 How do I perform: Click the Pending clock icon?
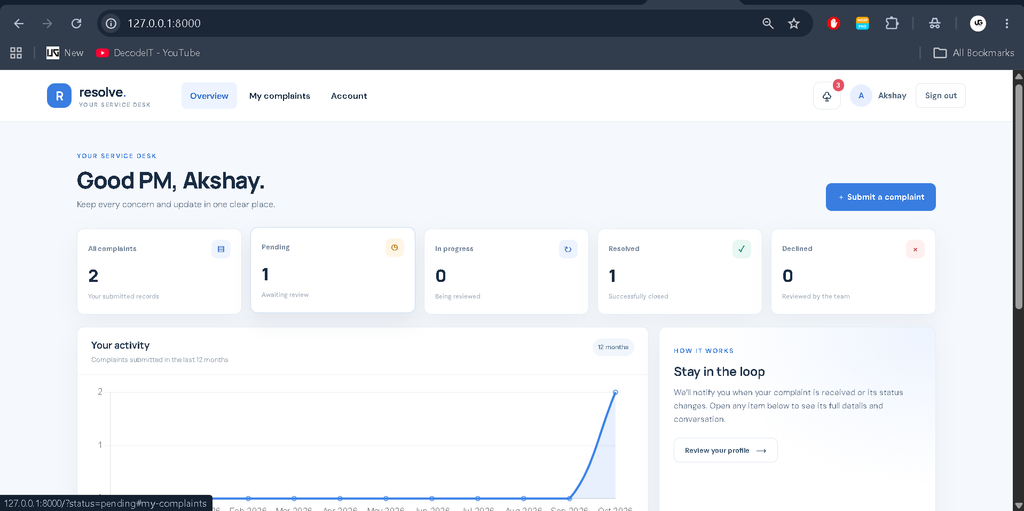point(394,248)
